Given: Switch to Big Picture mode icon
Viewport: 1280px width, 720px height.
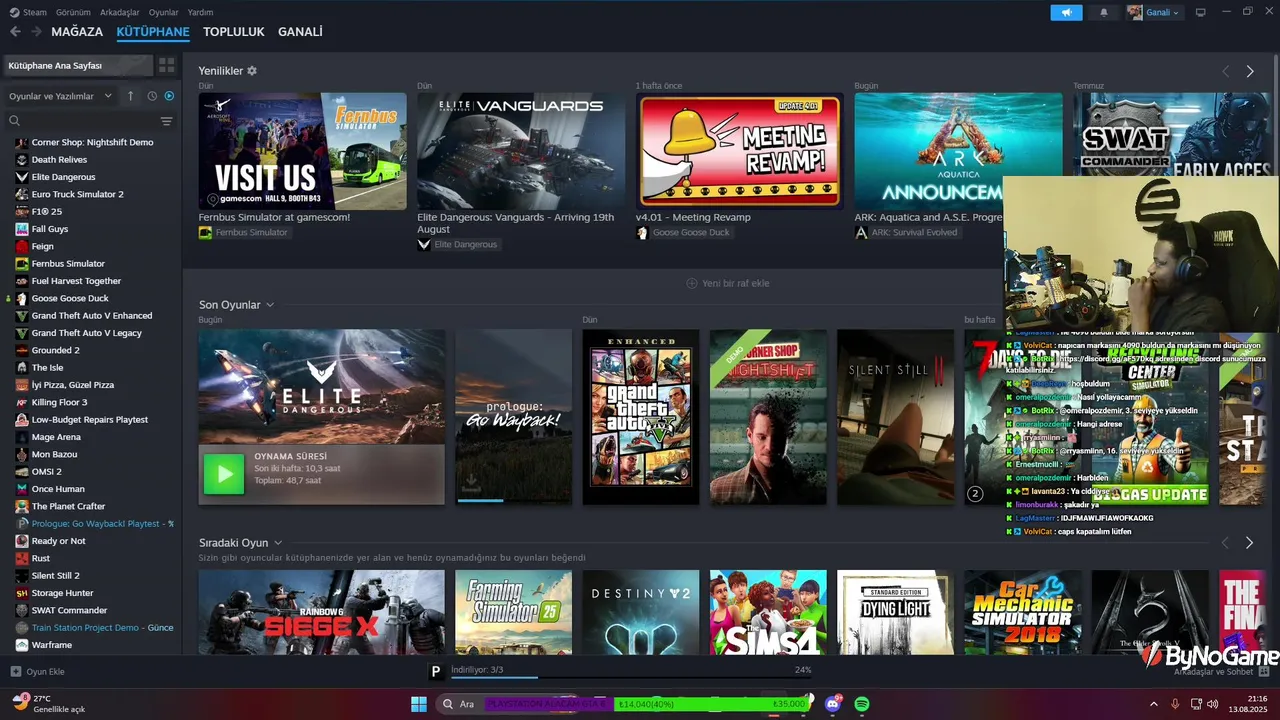Looking at the screenshot, I should [x=1201, y=12].
